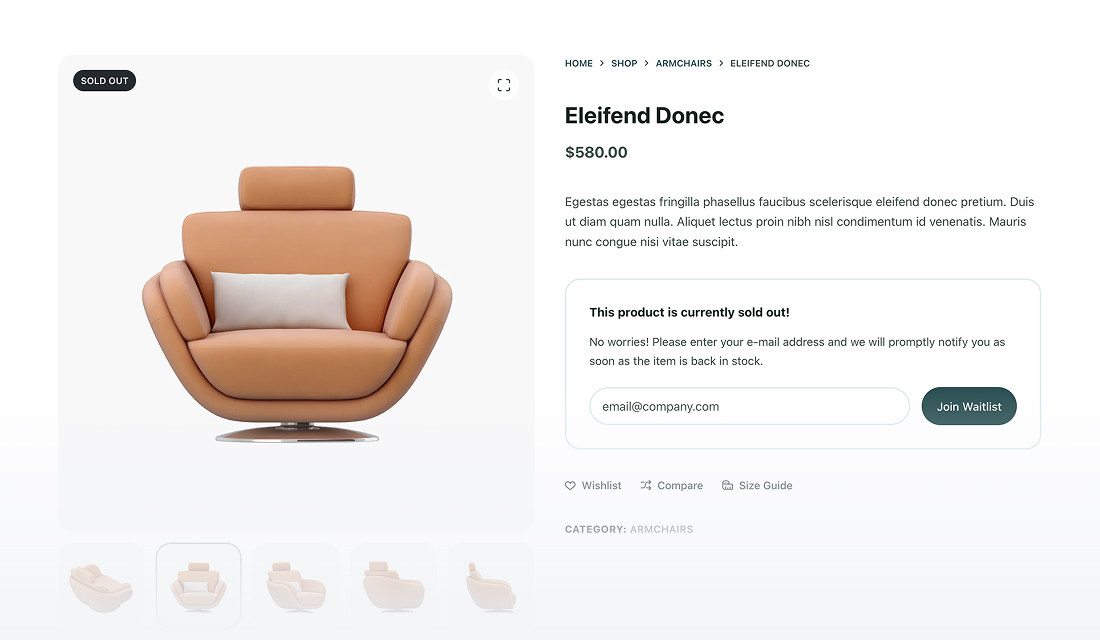Click chevron after Home breadcrumb
The width and height of the screenshot is (1100, 640).
pos(602,63)
